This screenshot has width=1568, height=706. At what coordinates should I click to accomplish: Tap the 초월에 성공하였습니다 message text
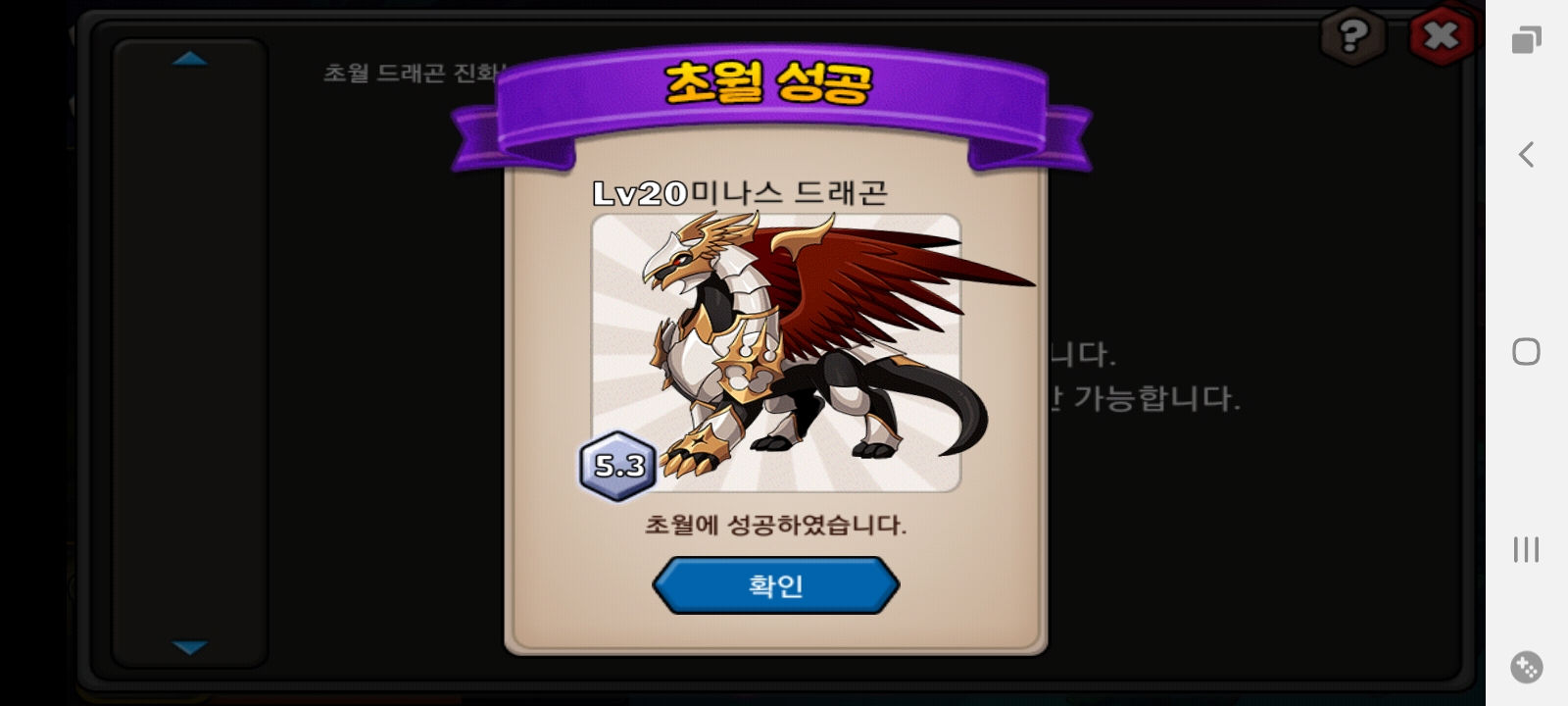775,525
